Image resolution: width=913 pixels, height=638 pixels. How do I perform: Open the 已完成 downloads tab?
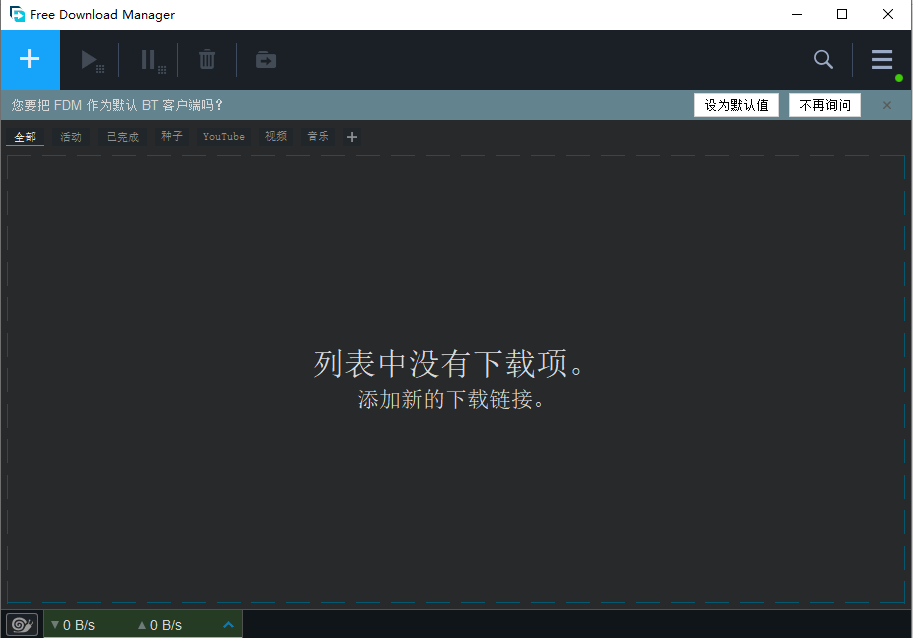(x=121, y=136)
